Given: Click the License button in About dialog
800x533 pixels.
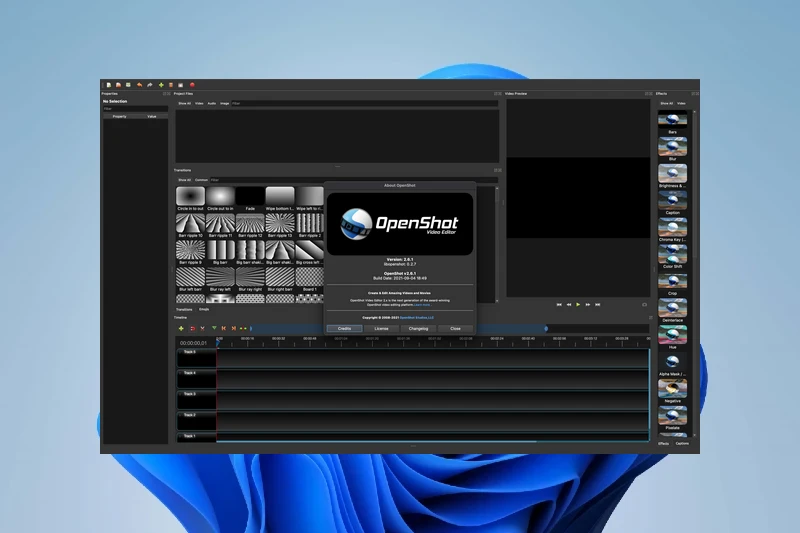Looking at the screenshot, I should click(x=382, y=328).
